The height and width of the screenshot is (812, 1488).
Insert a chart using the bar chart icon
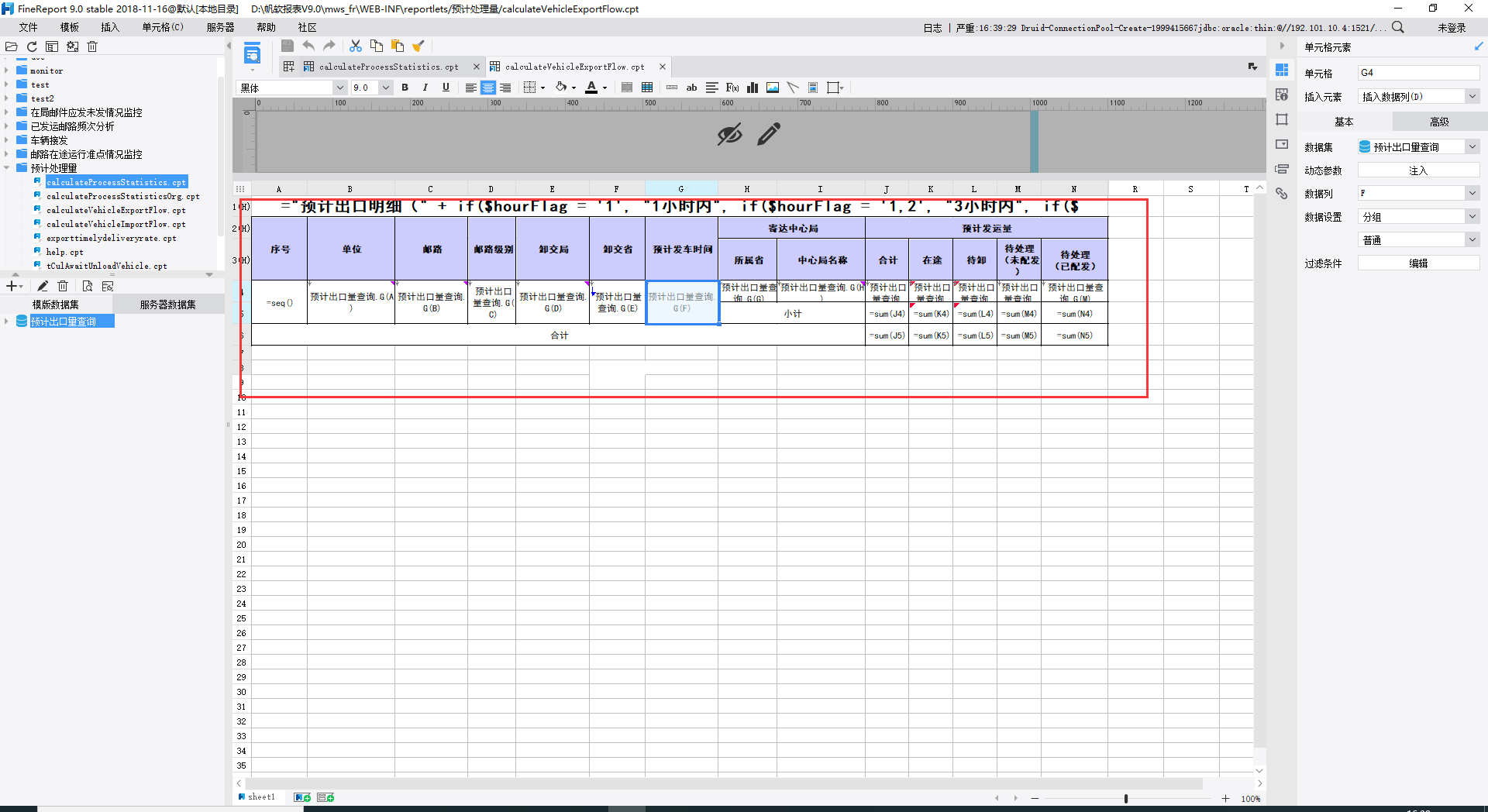tap(753, 88)
